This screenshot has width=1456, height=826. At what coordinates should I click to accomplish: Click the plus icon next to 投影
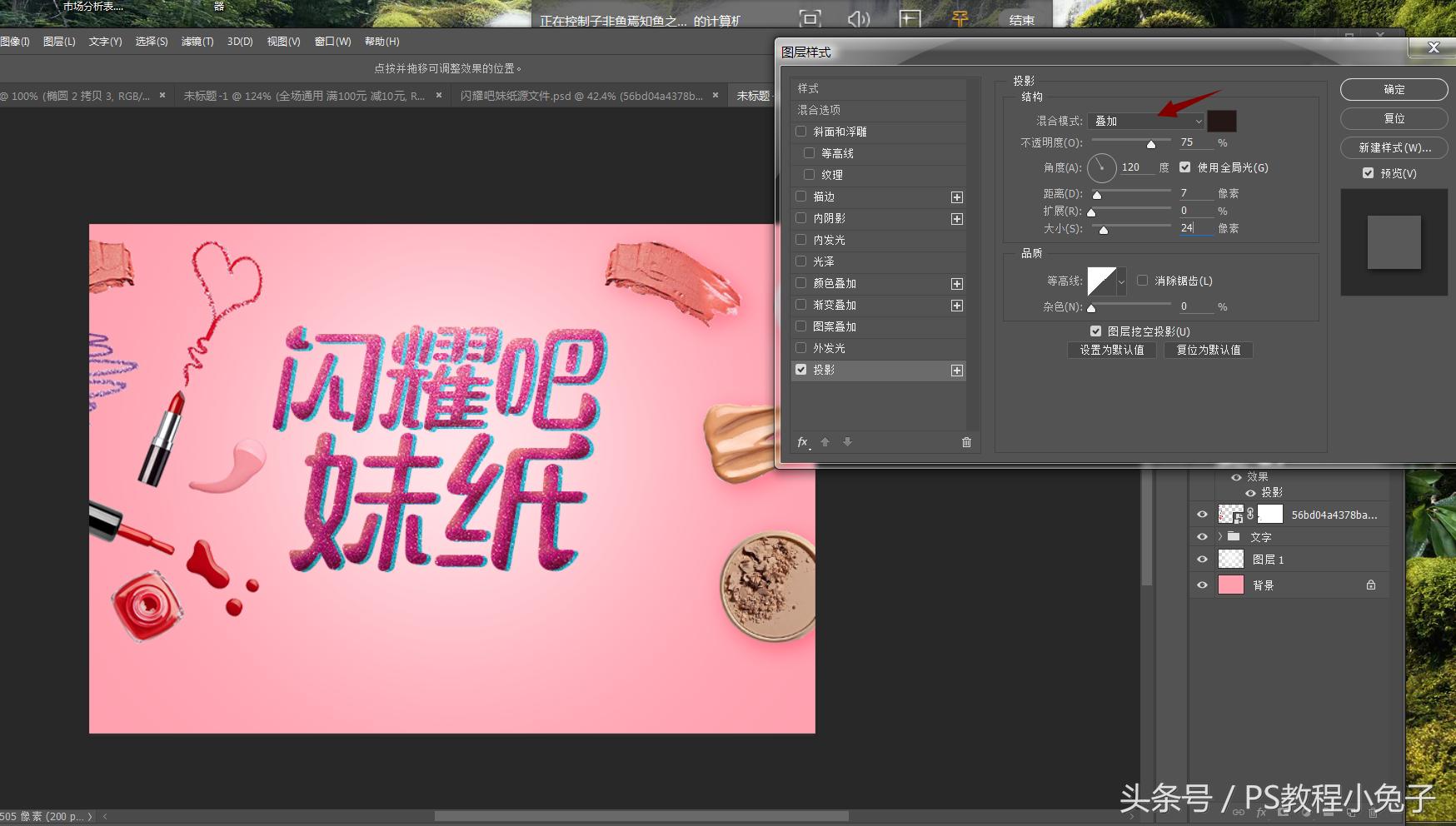(x=956, y=370)
